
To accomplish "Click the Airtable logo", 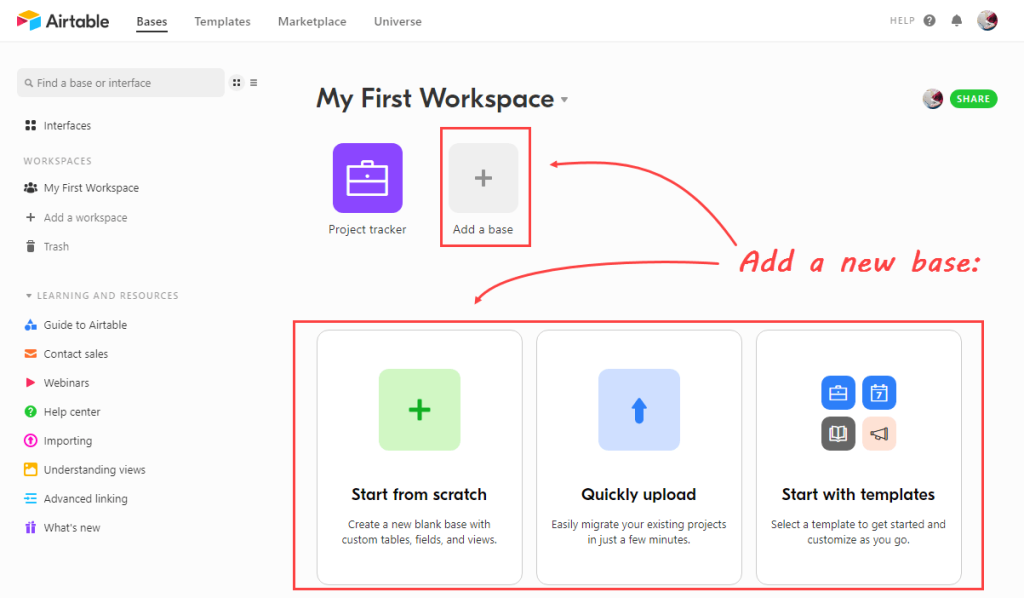I will click(x=63, y=21).
